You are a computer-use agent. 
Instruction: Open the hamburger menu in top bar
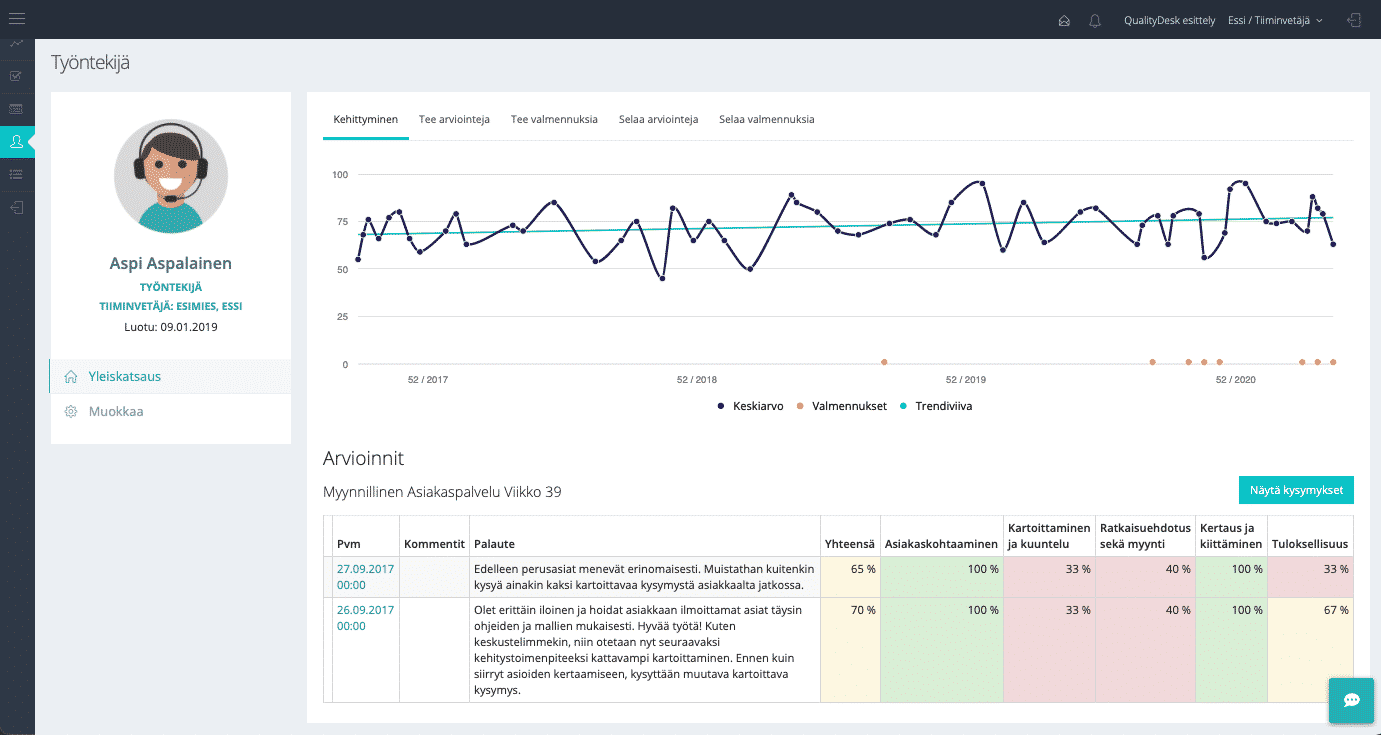(x=17, y=19)
